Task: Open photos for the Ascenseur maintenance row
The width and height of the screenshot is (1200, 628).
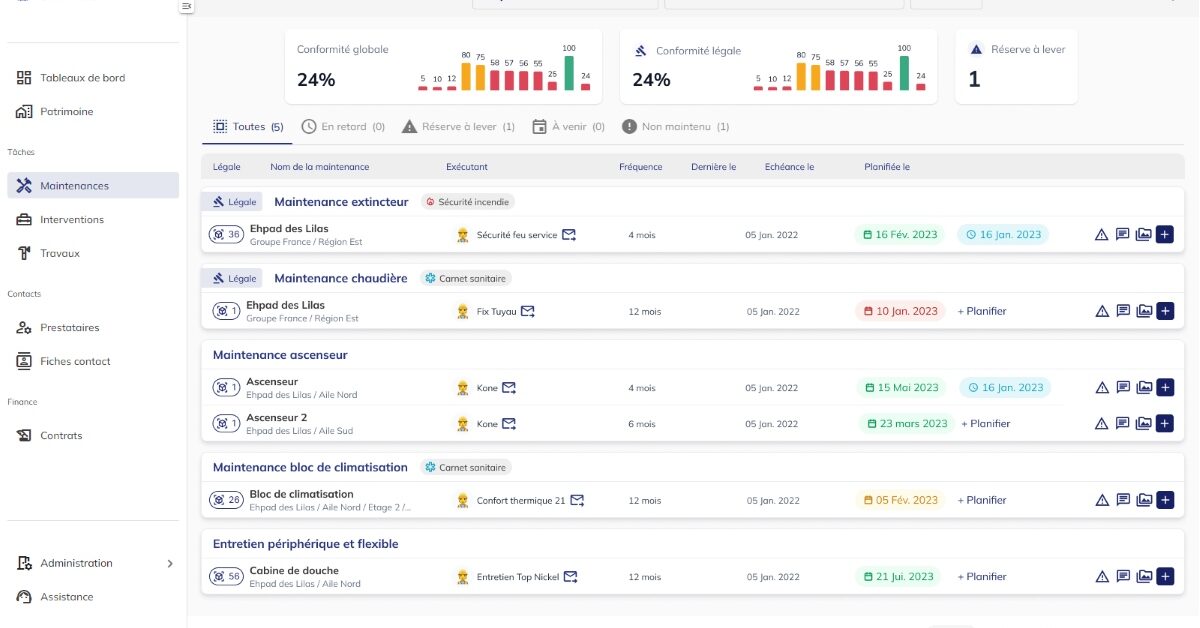Action: click(1143, 387)
